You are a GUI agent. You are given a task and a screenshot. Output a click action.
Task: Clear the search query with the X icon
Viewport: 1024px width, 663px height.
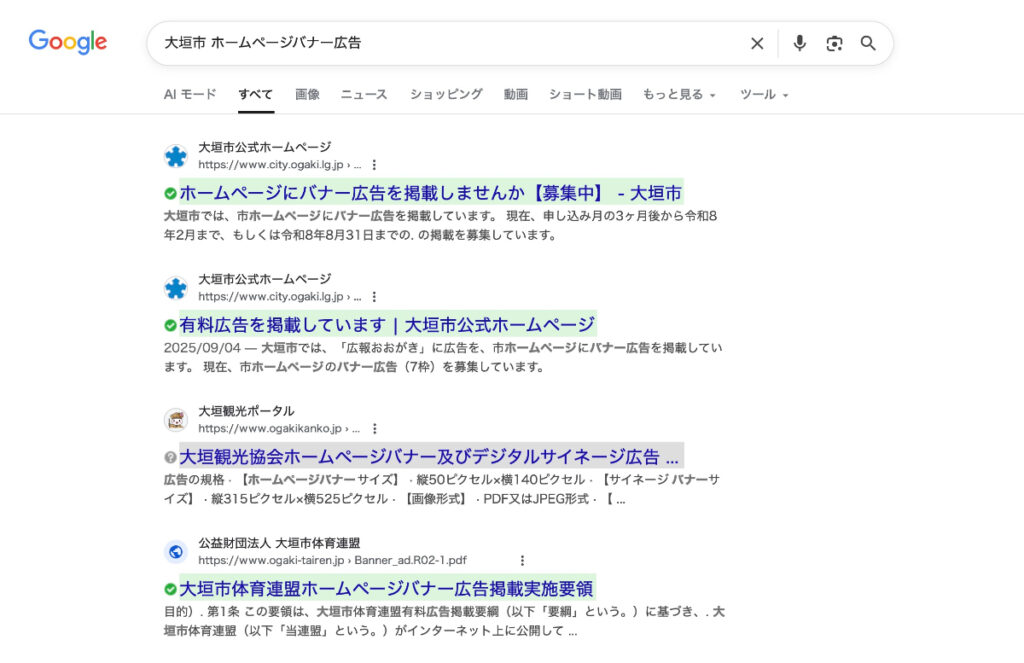pos(757,43)
